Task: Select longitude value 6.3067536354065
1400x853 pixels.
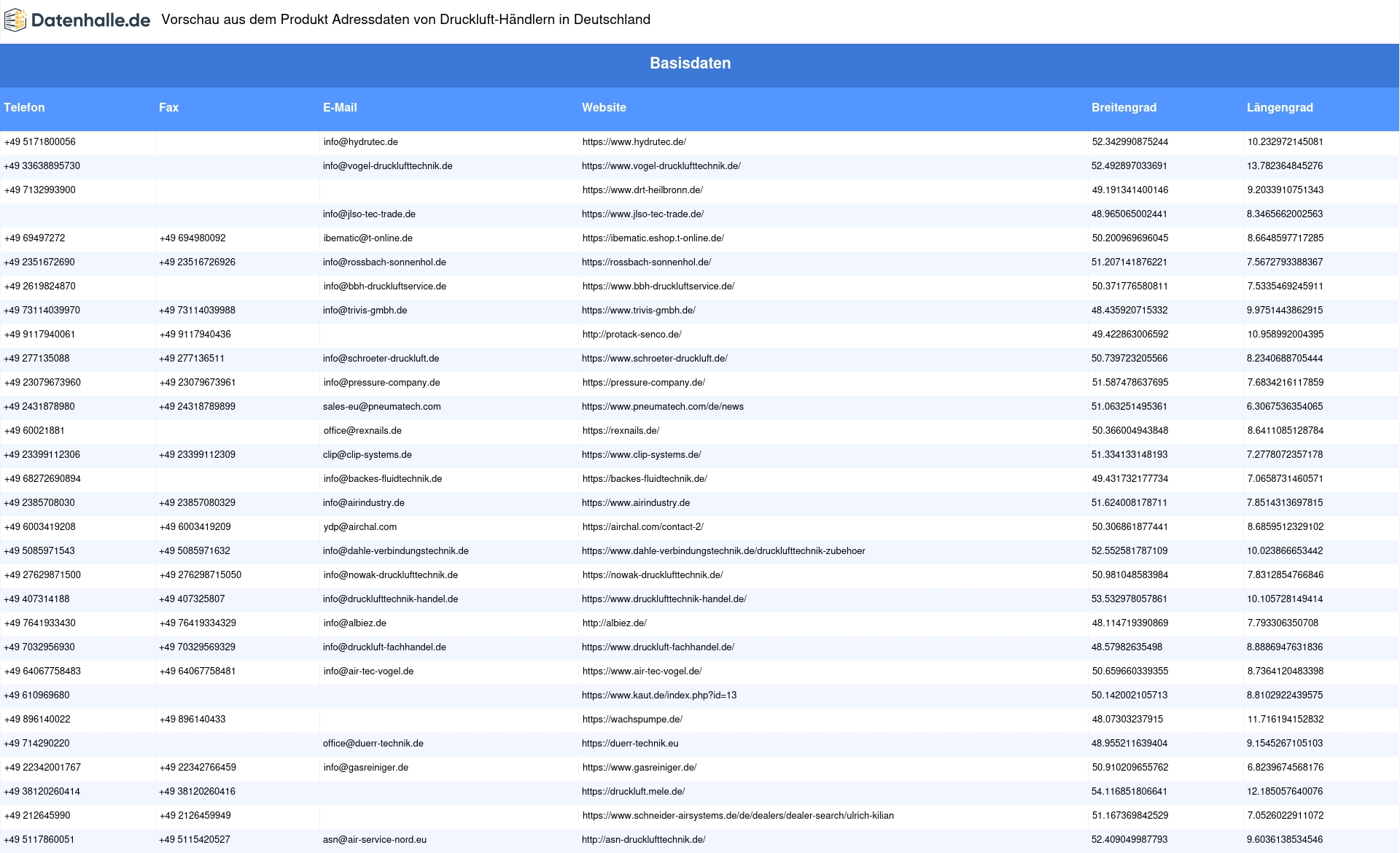Action: [x=1285, y=407]
